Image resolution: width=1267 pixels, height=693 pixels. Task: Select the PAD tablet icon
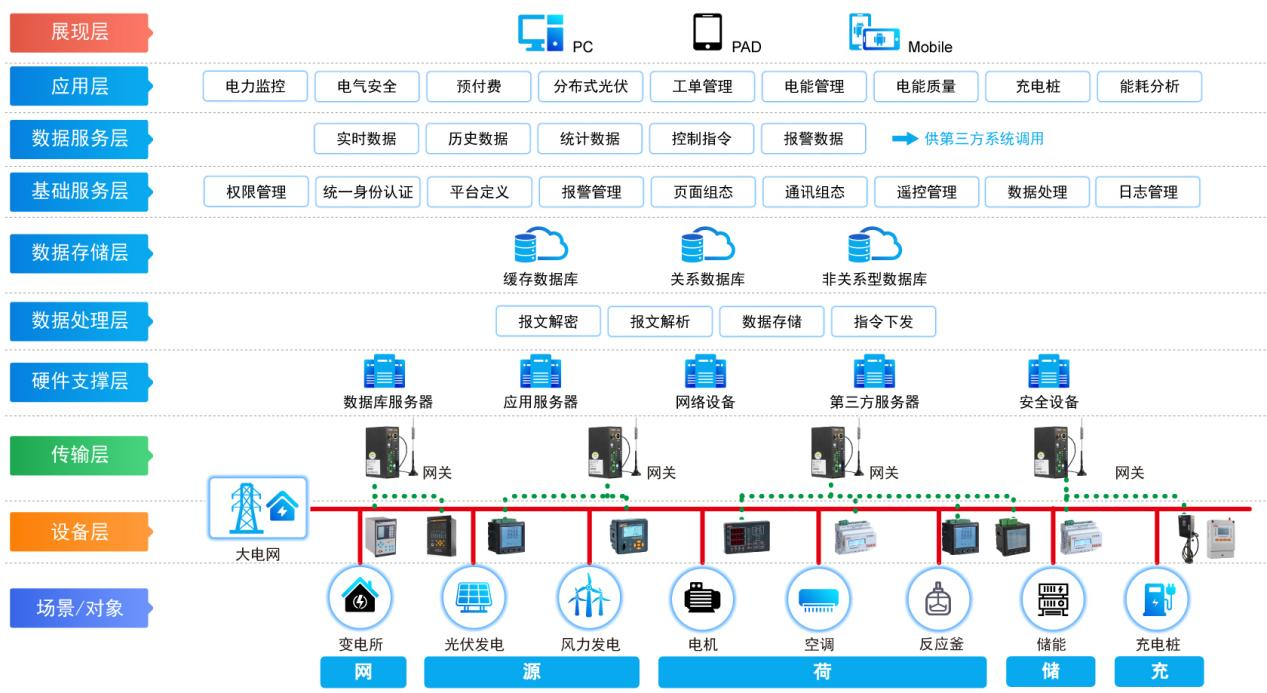pos(707,32)
